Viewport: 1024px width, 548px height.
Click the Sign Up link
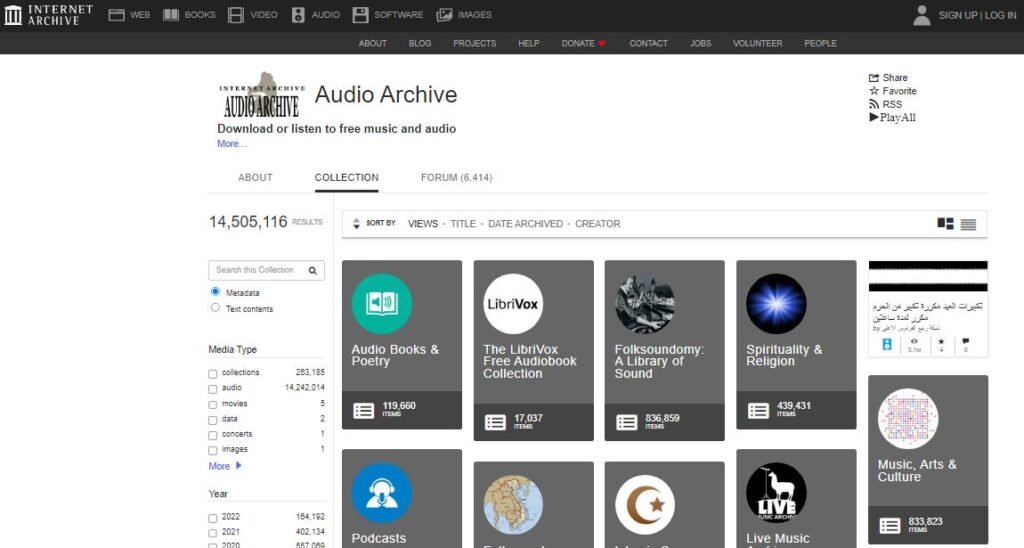point(958,15)
